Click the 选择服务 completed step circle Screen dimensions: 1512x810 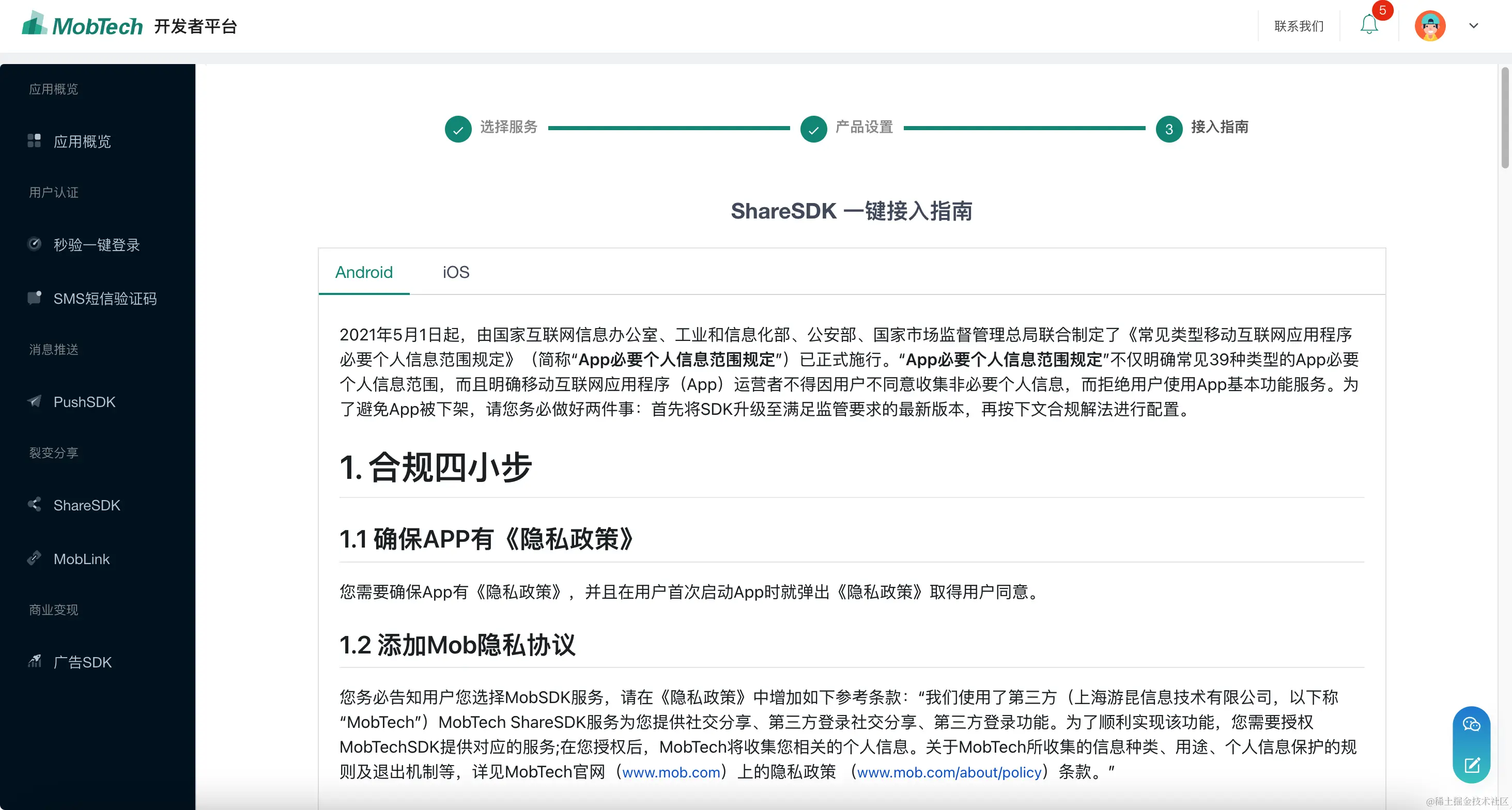[x=458, y=129]
